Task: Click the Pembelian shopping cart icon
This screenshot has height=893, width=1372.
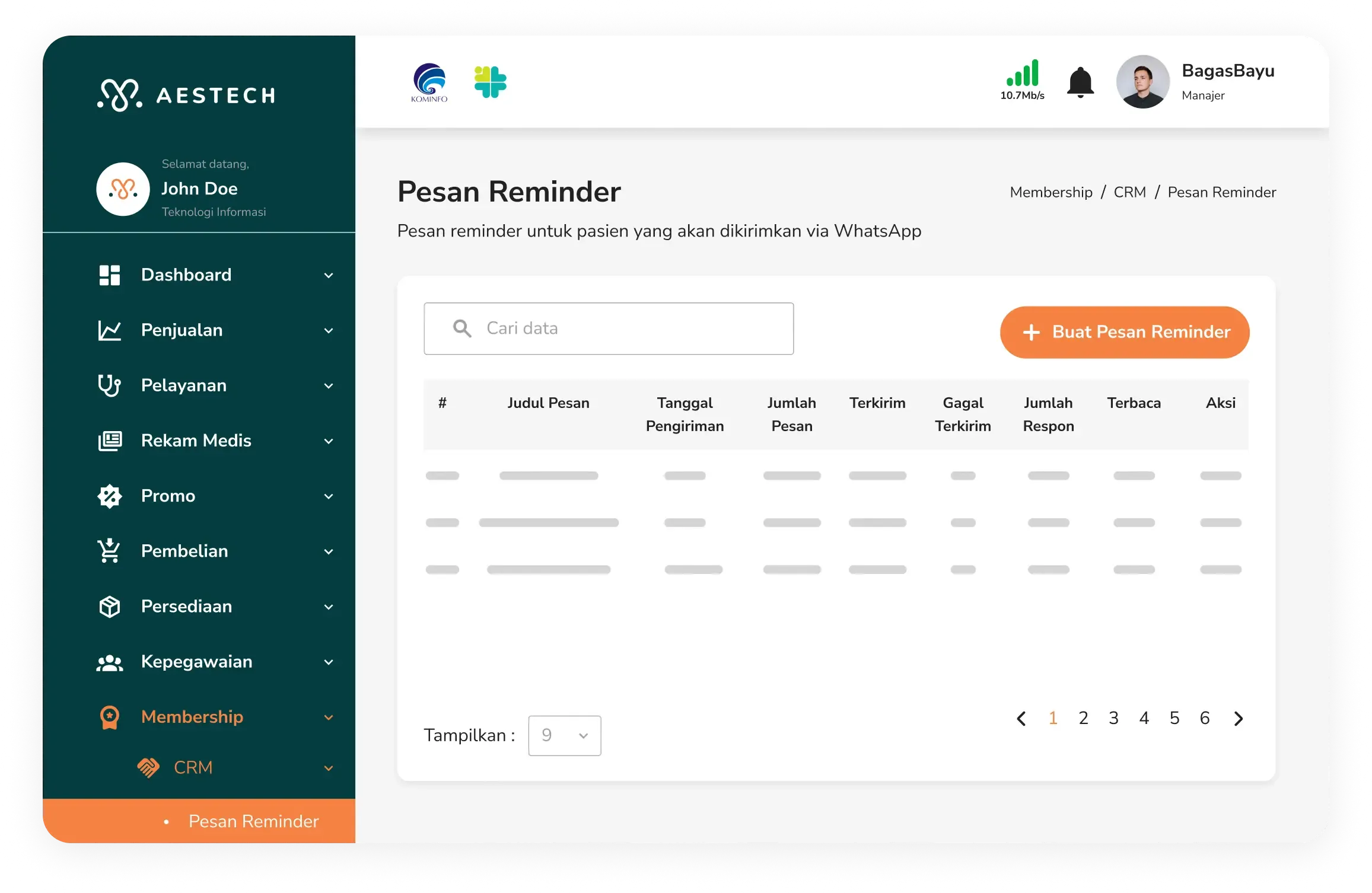Action: [109, 551]
